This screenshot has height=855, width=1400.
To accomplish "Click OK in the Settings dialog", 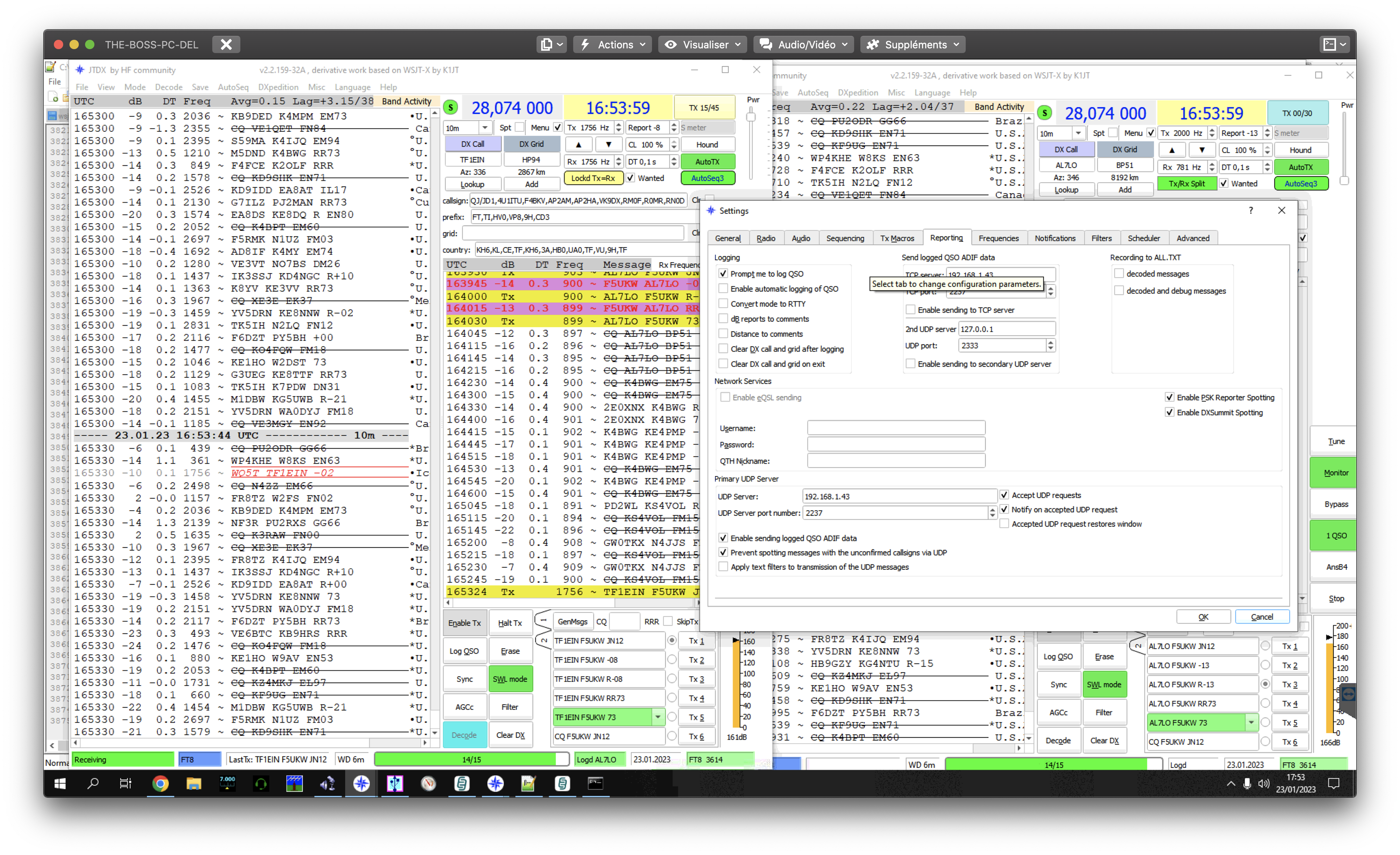I will tap(1203, 617).
